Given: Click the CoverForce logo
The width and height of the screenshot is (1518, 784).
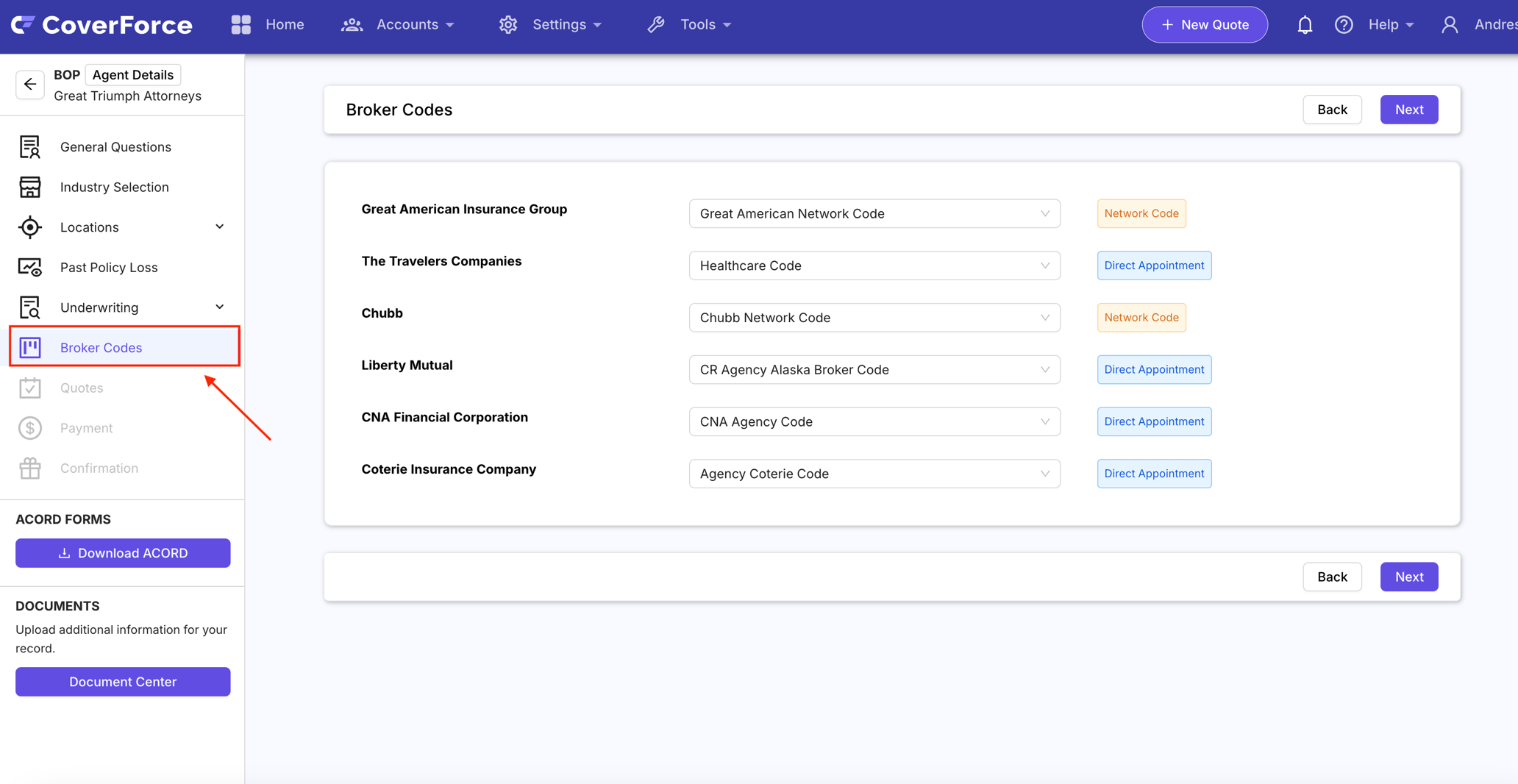Looking at the screenshot, I should [x=101, y=25].
